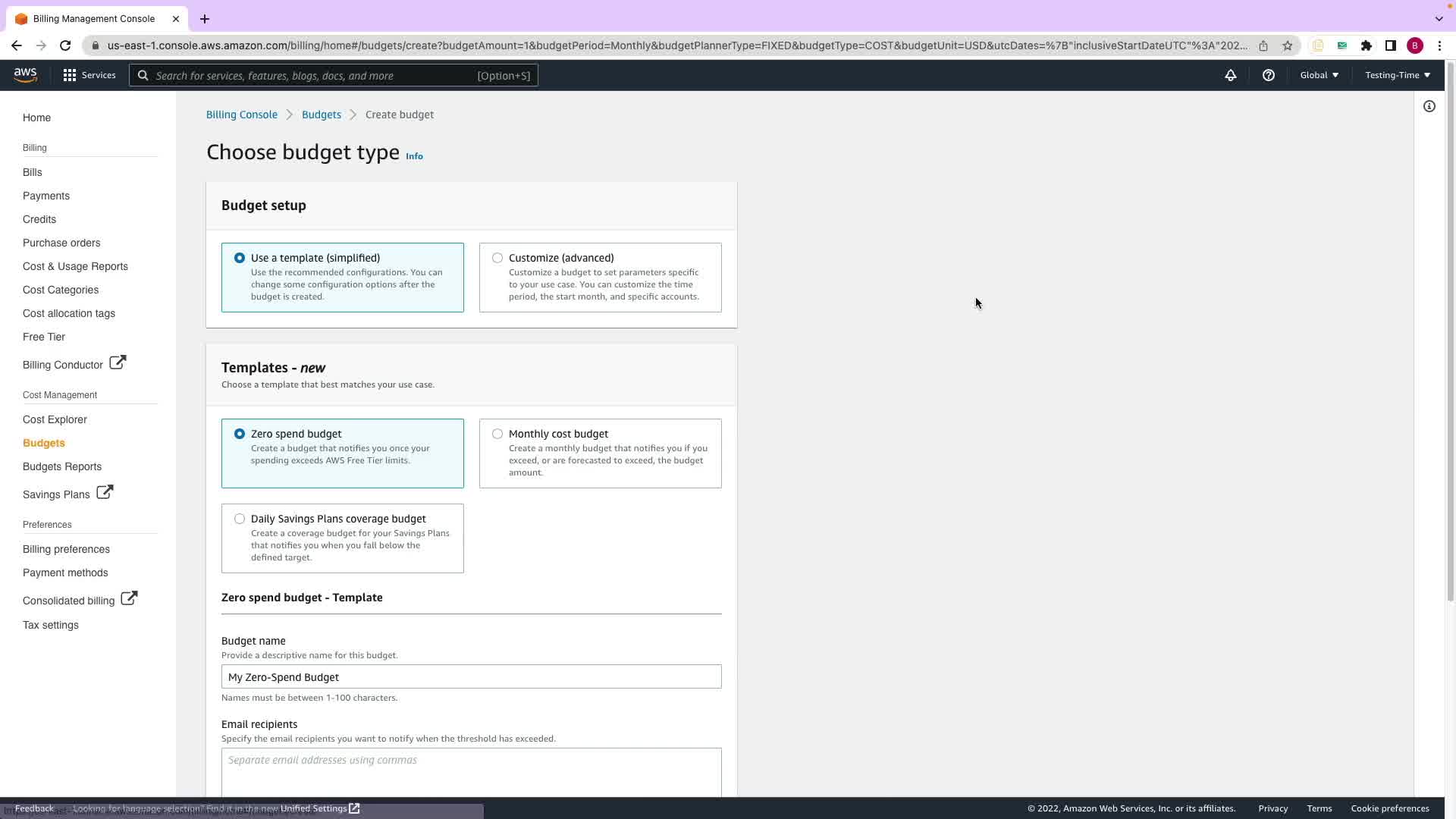Screen dimensions: 1456x819
Task: Expand the Chrome tab search chevron
Action: click(1439, 18)
